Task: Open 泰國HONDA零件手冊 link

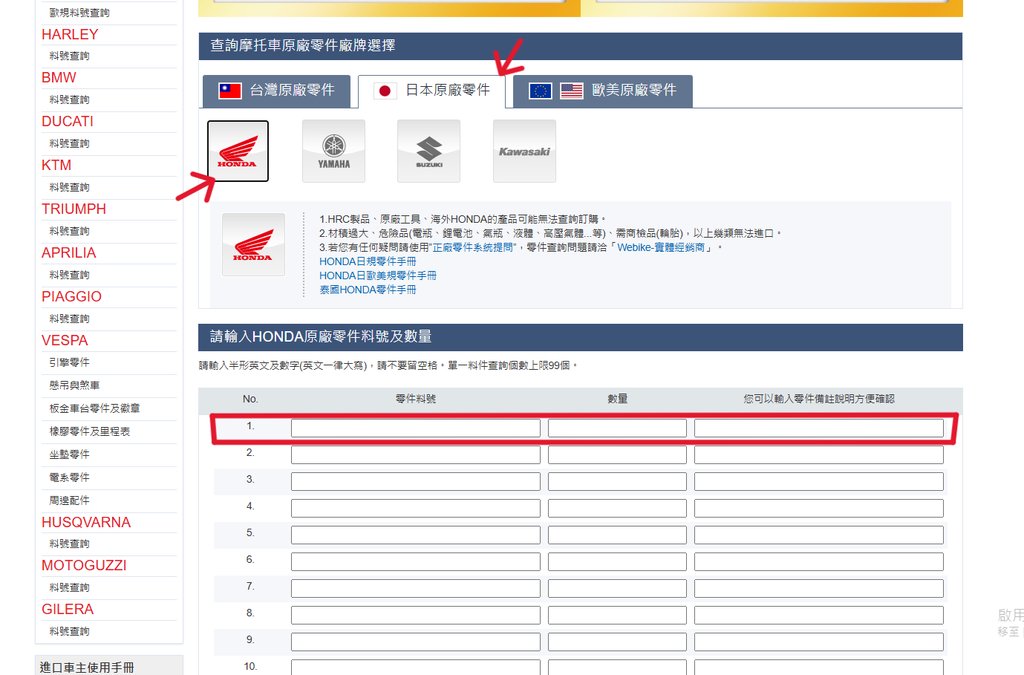Action: click(368, 289)
